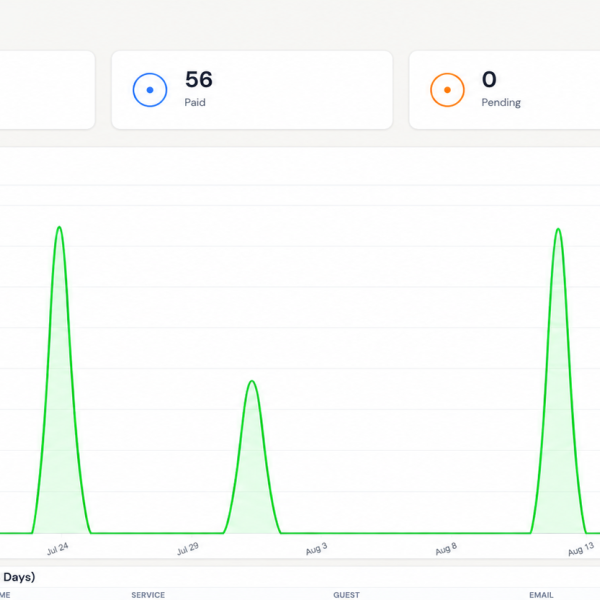Sort by the SERVICE column header
The height and width of the screenshot is (600, 600).
pos(148,595)
